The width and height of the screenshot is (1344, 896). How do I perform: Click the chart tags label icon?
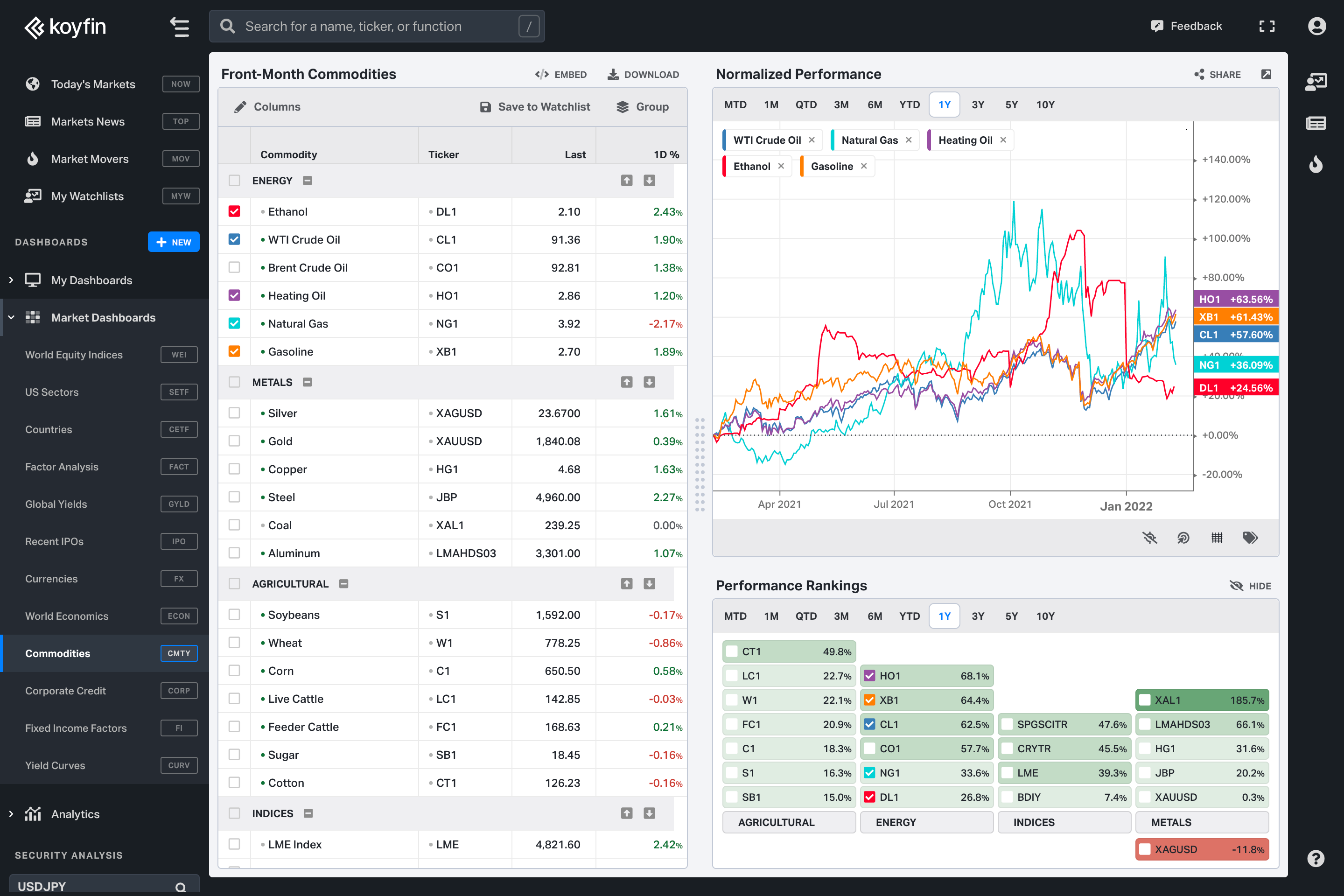click(x=1250, y=537)
